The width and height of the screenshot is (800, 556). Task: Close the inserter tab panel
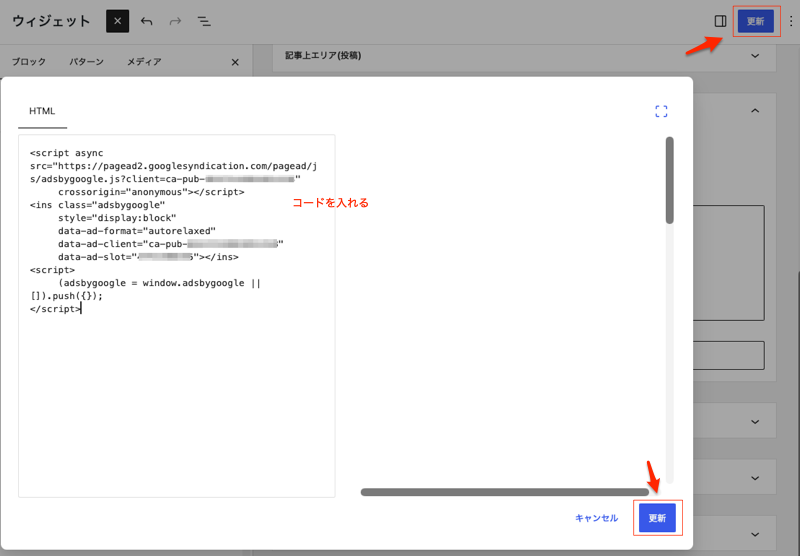point(235,62)
